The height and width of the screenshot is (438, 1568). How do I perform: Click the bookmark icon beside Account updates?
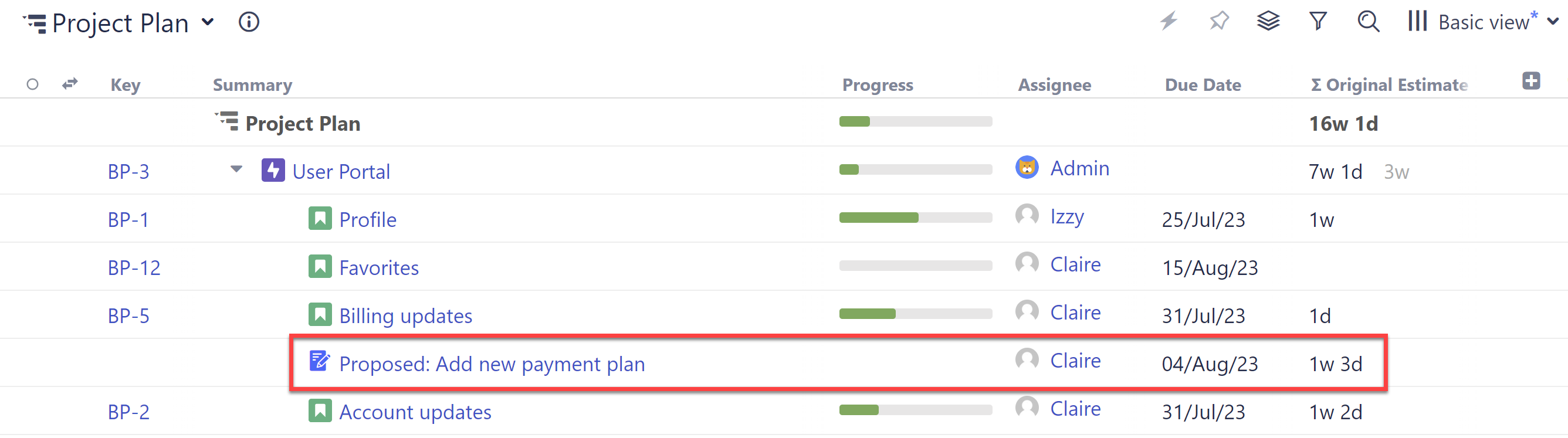(320, 410)
